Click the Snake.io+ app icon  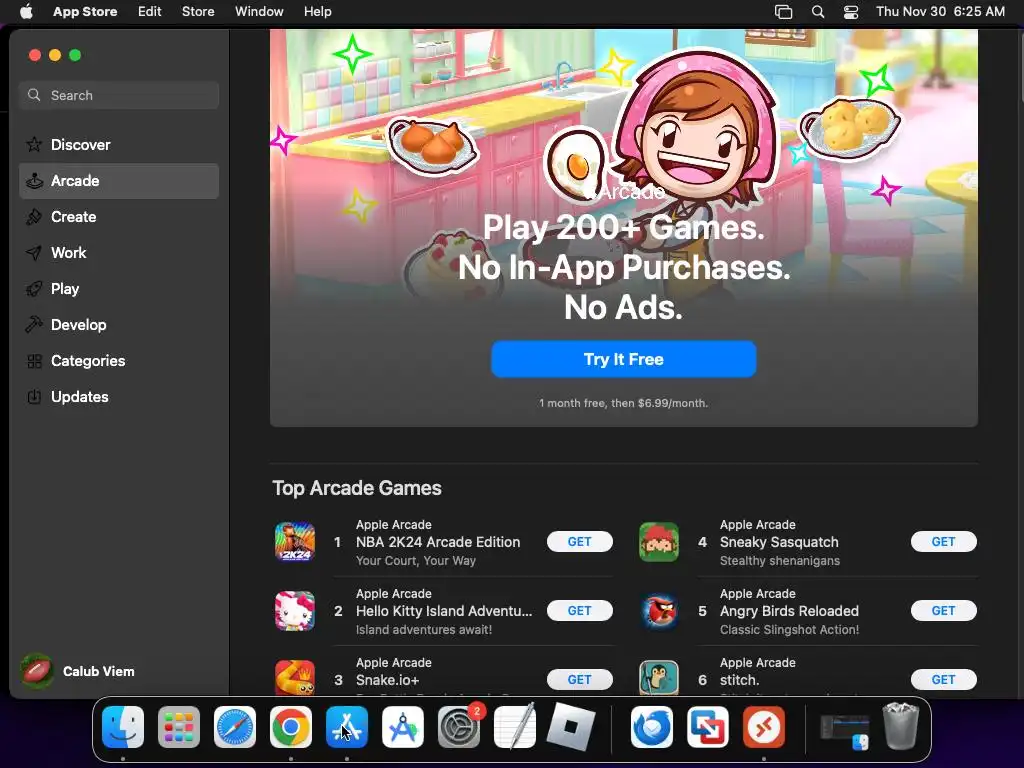(x=295, y=678)
